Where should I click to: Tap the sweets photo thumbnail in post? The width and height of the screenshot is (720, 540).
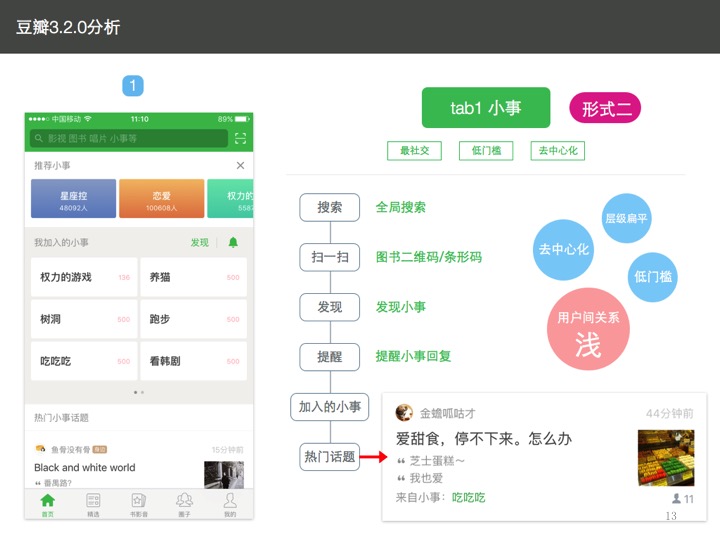[666, 458]
